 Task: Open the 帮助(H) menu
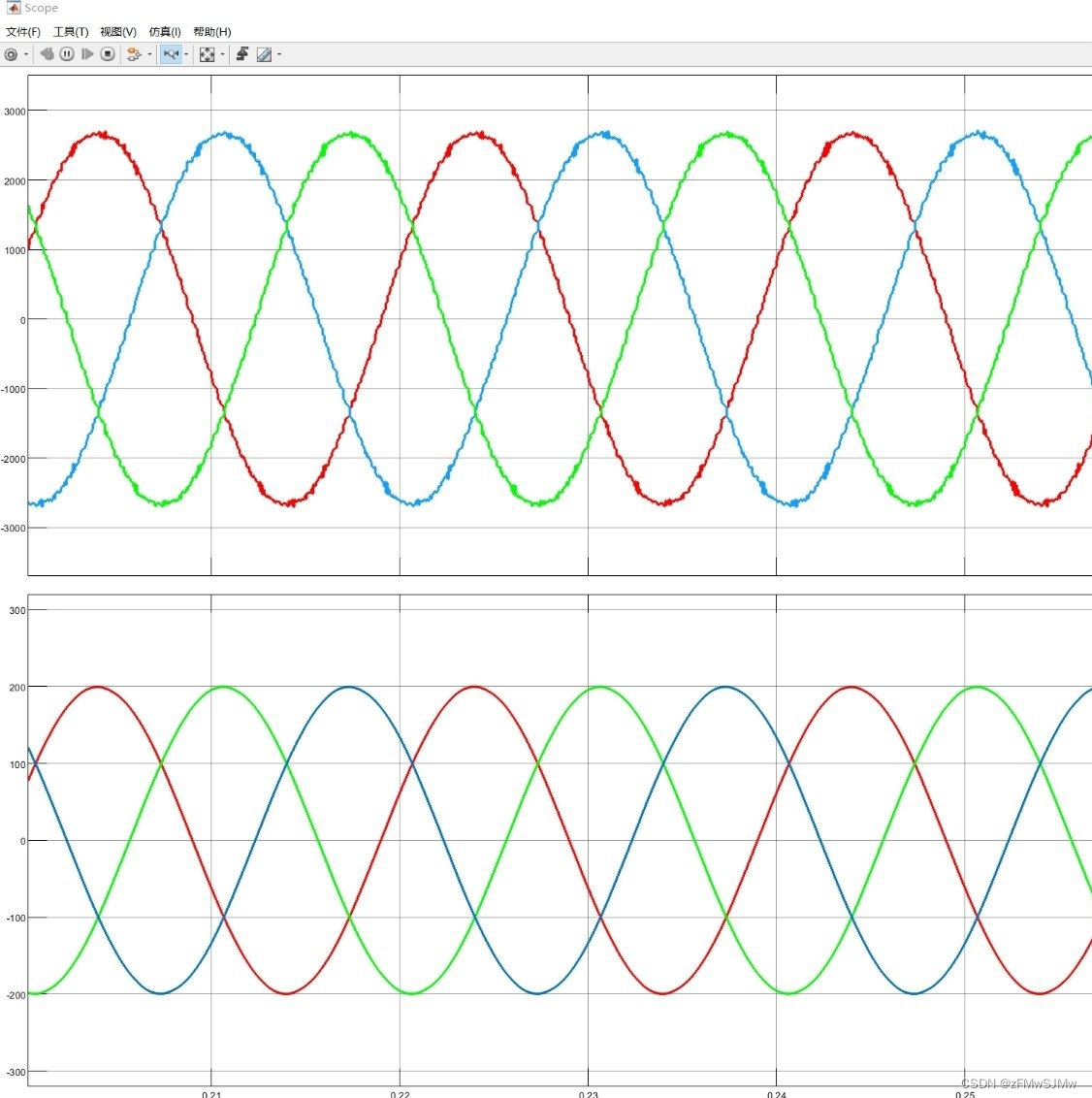[212, 31]
